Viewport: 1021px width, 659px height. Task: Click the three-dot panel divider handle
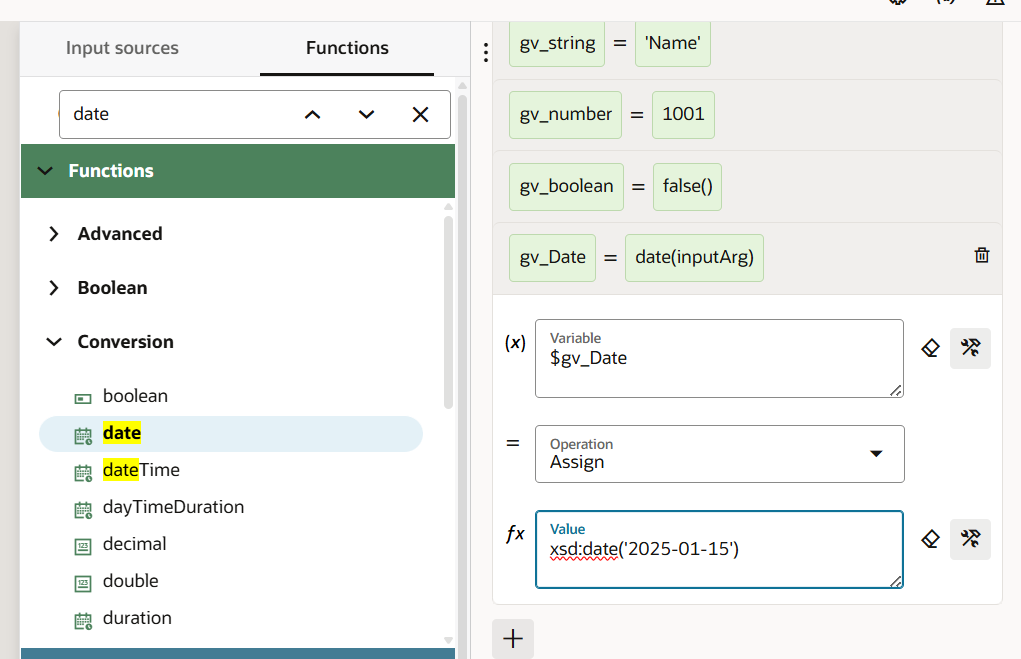tap(485, 52)
